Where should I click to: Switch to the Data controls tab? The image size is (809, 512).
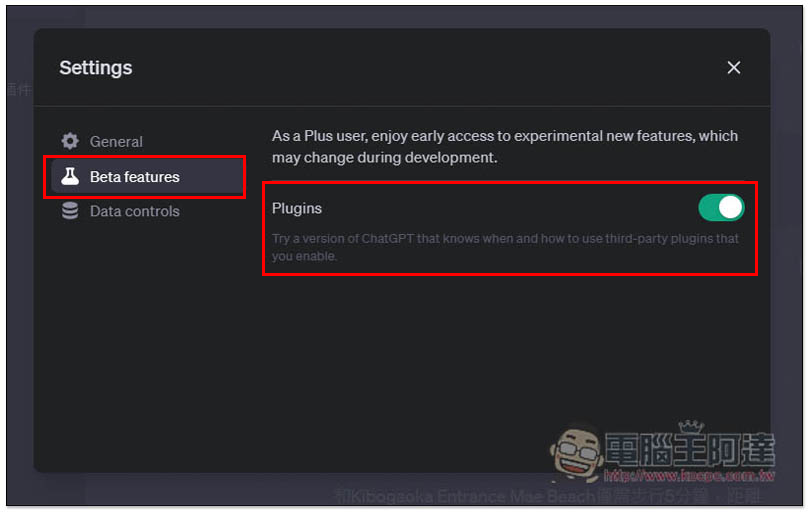point(135,211)
